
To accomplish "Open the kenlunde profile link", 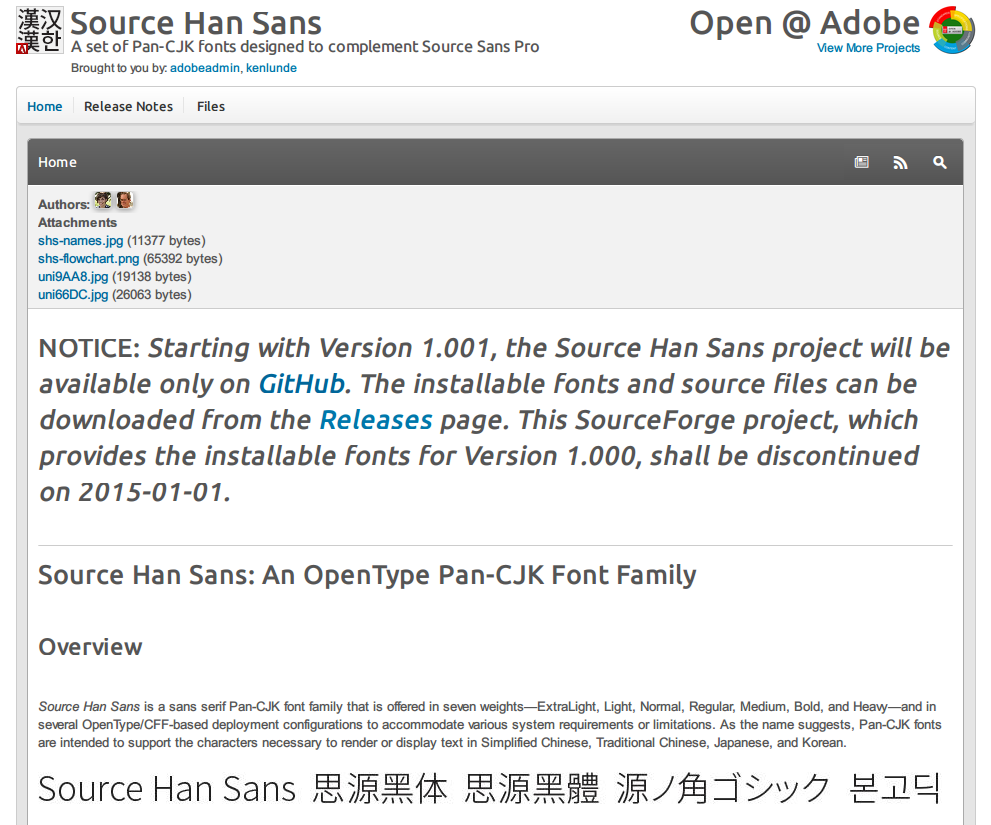I will (271, 68).
